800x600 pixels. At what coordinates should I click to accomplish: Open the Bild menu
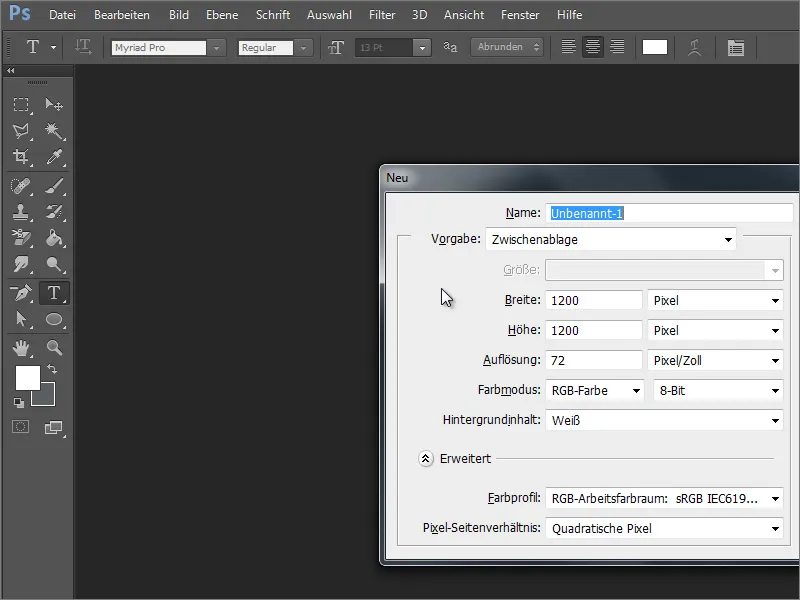(179, 15)
